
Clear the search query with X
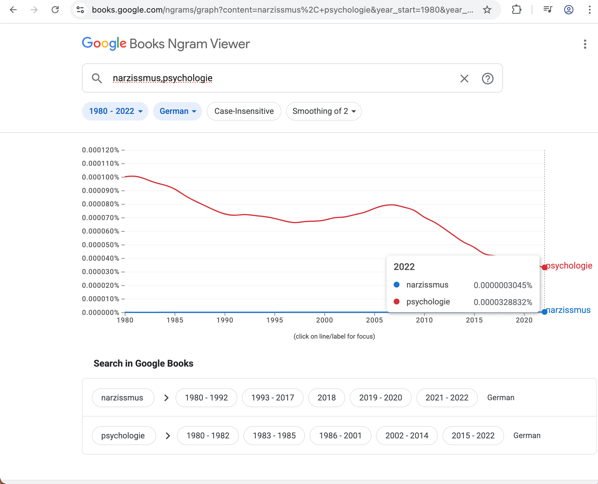coord(464,79)
